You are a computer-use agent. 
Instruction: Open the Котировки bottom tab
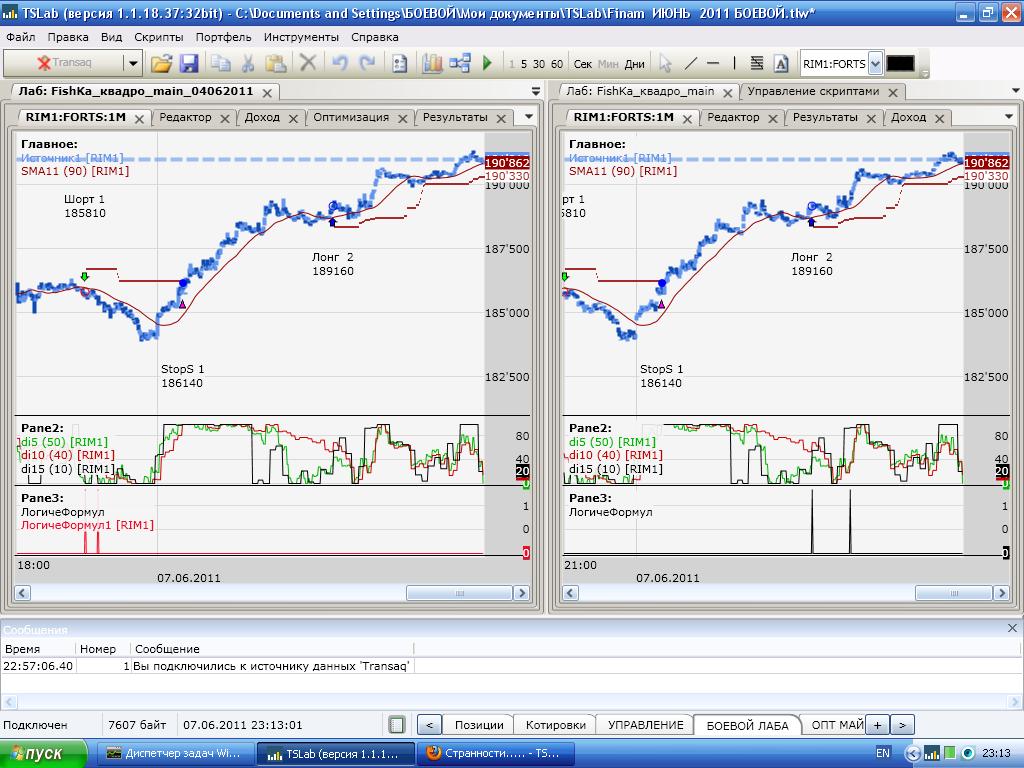(x=555, y=725)
